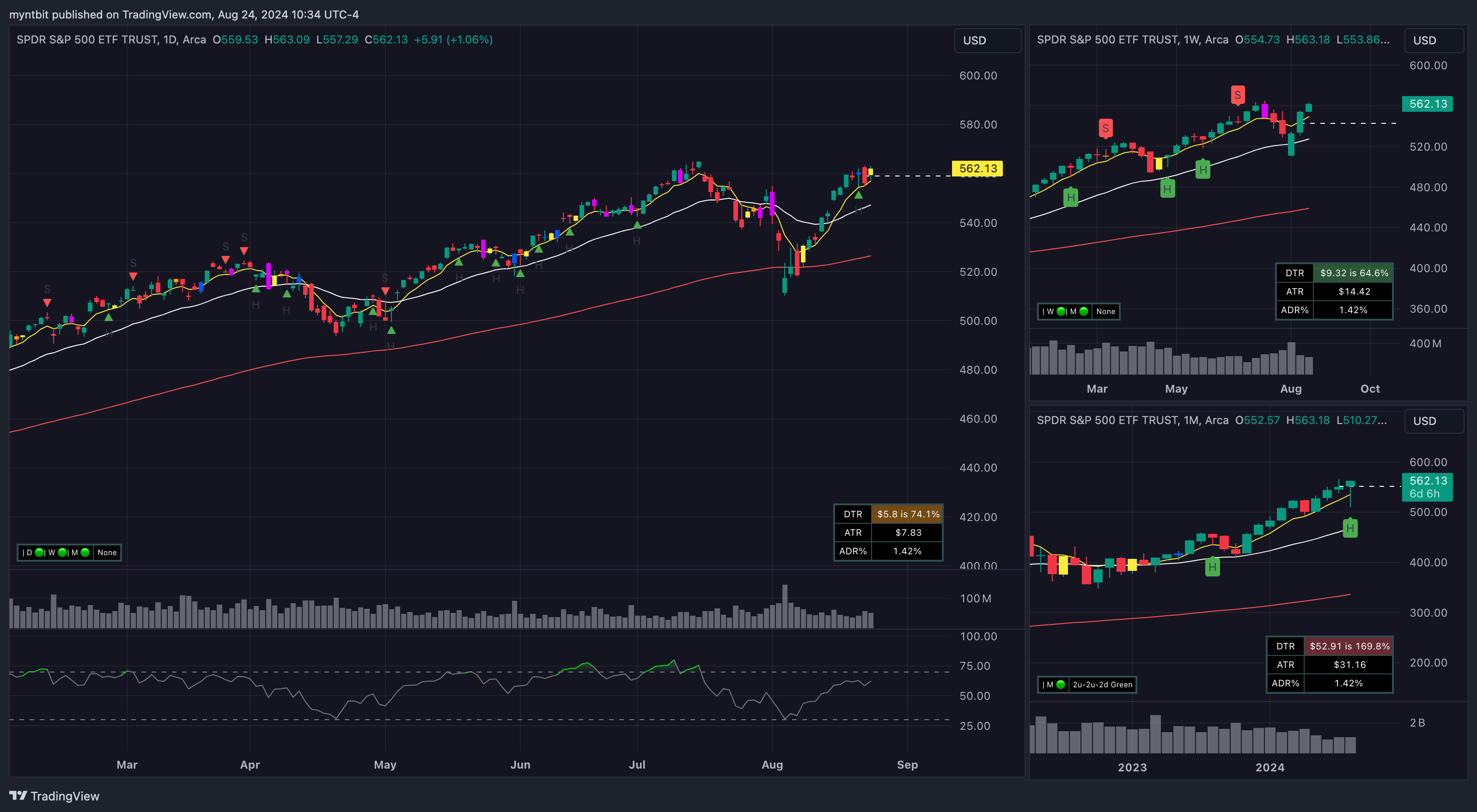Click the weekly ATR value $14.42
Viewport: 1477px width, 812px height.
tap(1354, 291)
